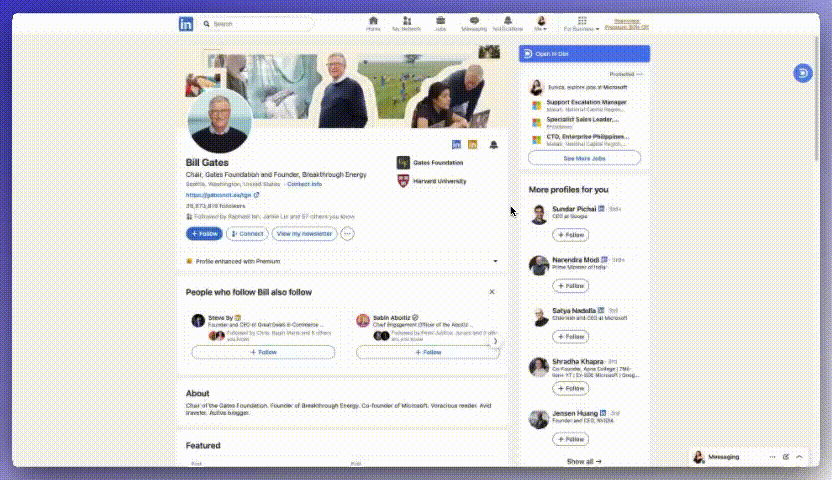832x480 pixels.
Task: Expand the For Business grid menu
Action: click(x=582, y=24)
